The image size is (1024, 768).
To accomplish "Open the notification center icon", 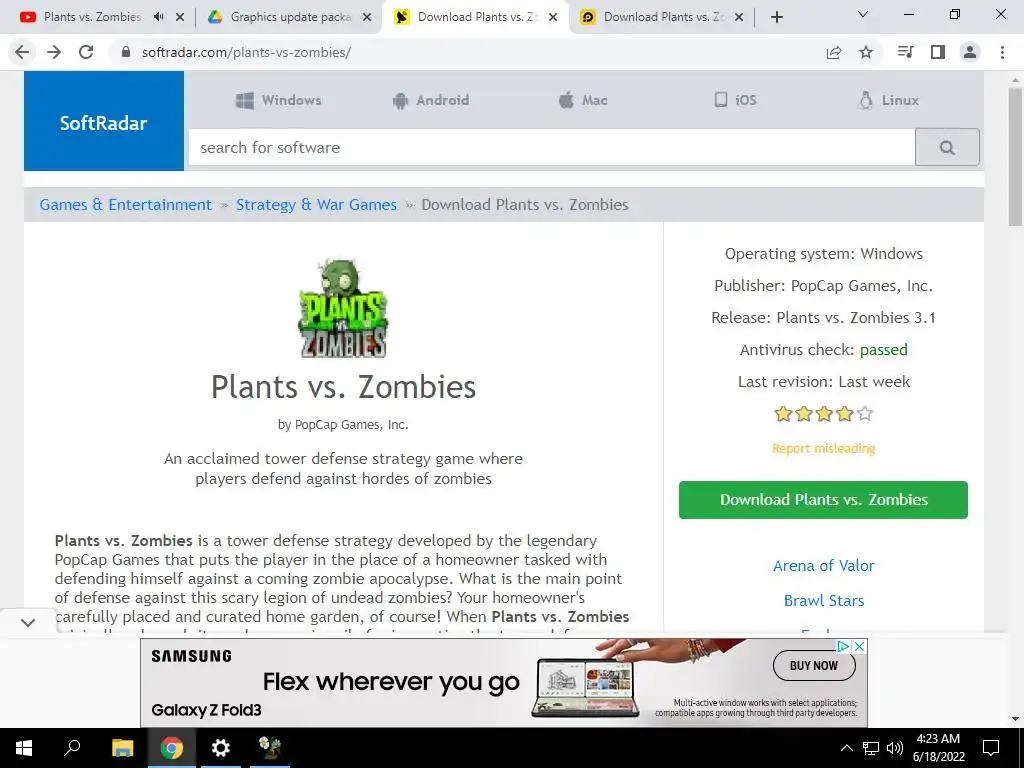I will point(991,748).
